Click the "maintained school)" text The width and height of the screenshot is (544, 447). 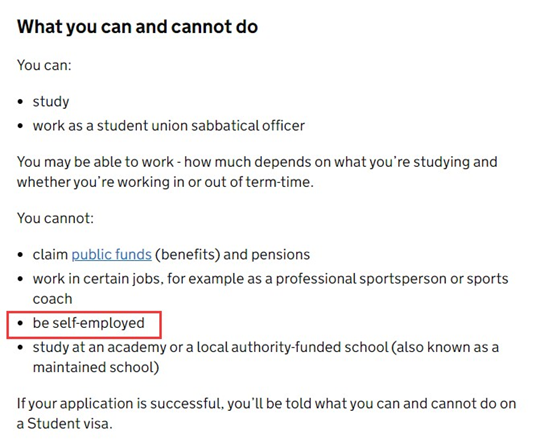(x=96, y=367)
